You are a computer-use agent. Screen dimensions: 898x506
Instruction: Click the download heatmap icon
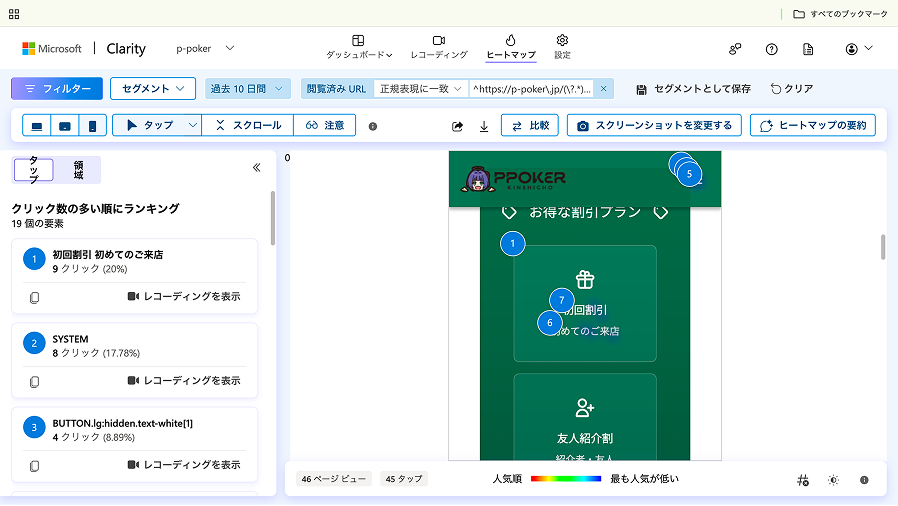484,126
